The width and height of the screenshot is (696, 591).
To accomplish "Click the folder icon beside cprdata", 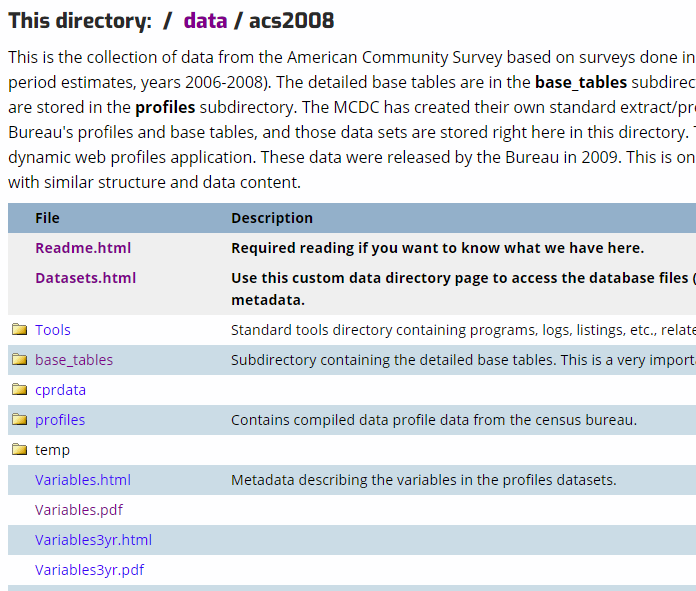I will 19,390.
